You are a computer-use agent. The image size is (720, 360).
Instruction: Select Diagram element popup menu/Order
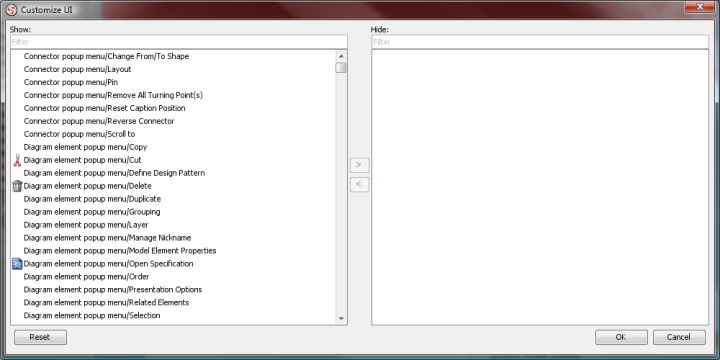(86, 276)
